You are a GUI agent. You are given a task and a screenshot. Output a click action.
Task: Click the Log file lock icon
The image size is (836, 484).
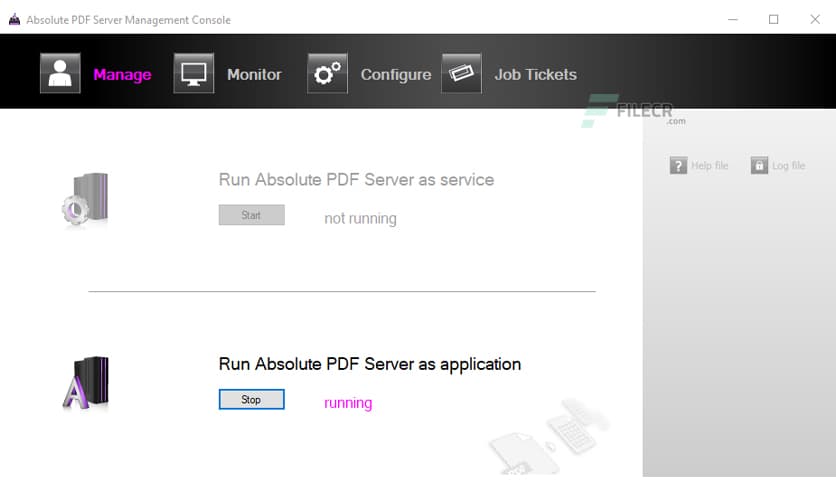759,165
